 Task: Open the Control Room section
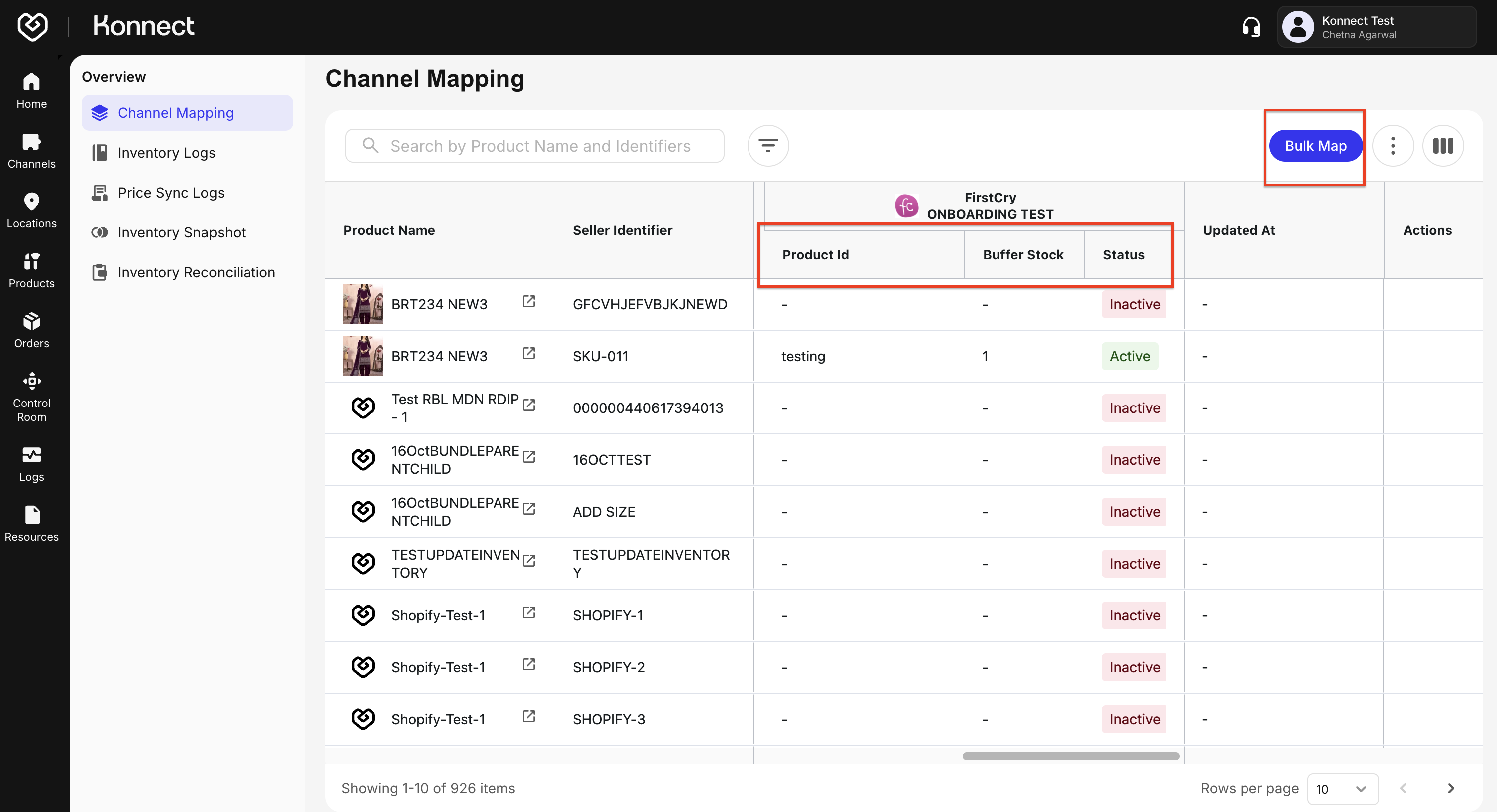coord(31,397)
